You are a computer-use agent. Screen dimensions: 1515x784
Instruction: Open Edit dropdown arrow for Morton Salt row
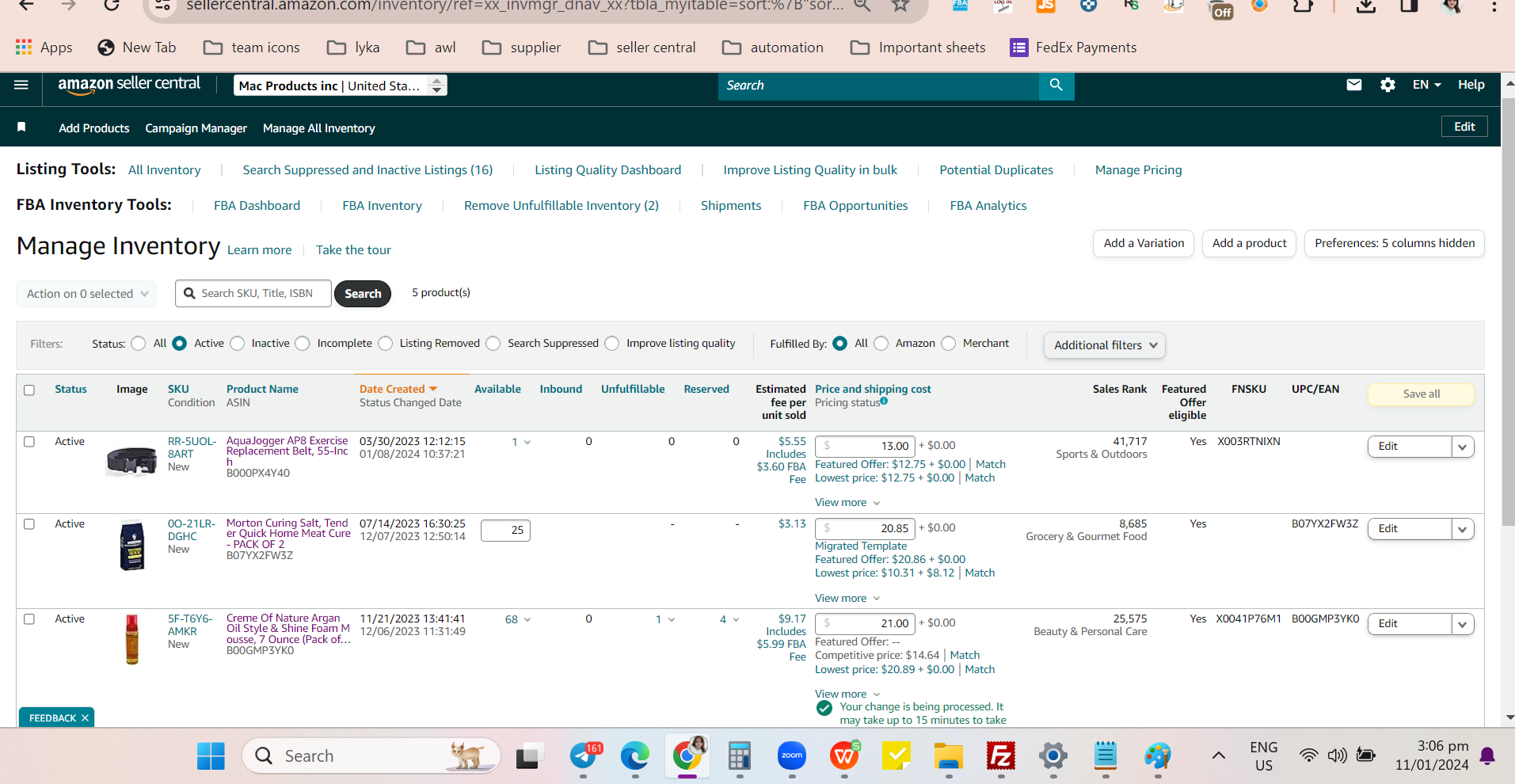click(x=1462, y=529)
